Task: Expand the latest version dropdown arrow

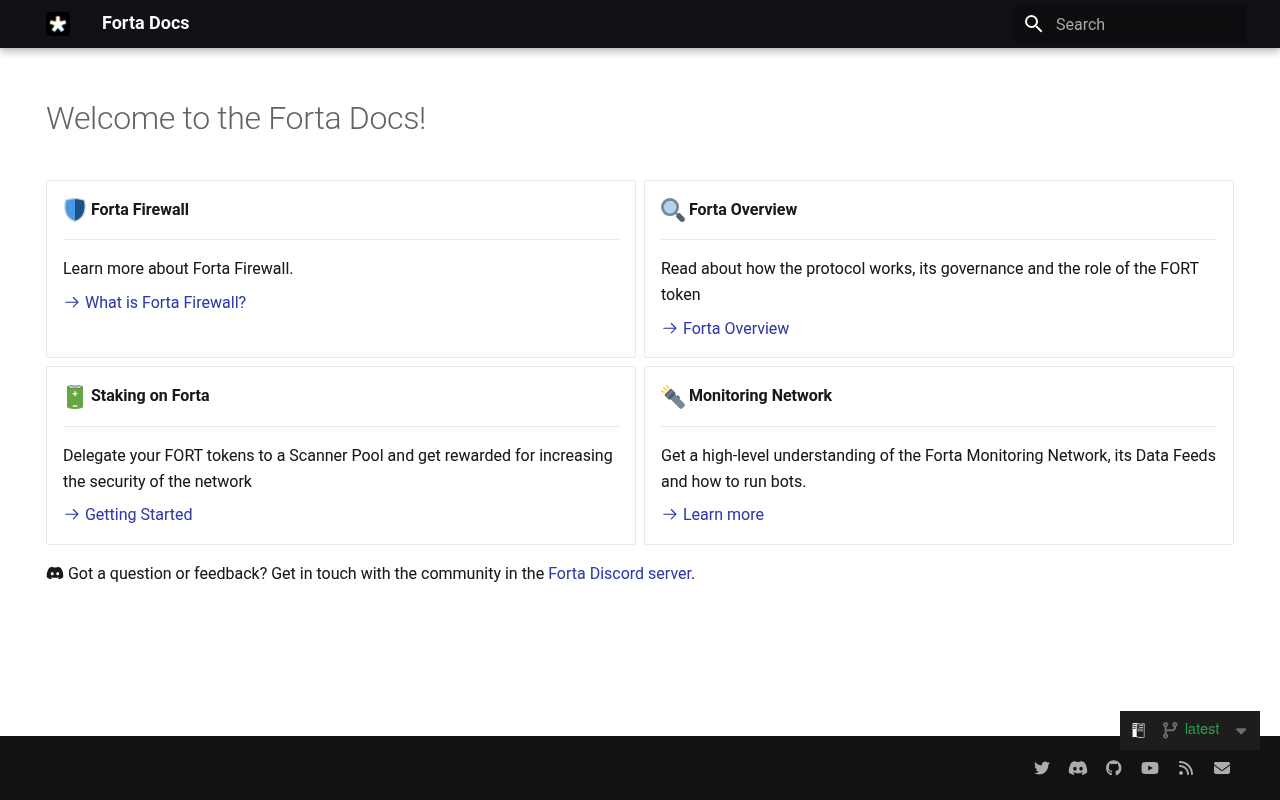Action: [x=1241, y=731]
